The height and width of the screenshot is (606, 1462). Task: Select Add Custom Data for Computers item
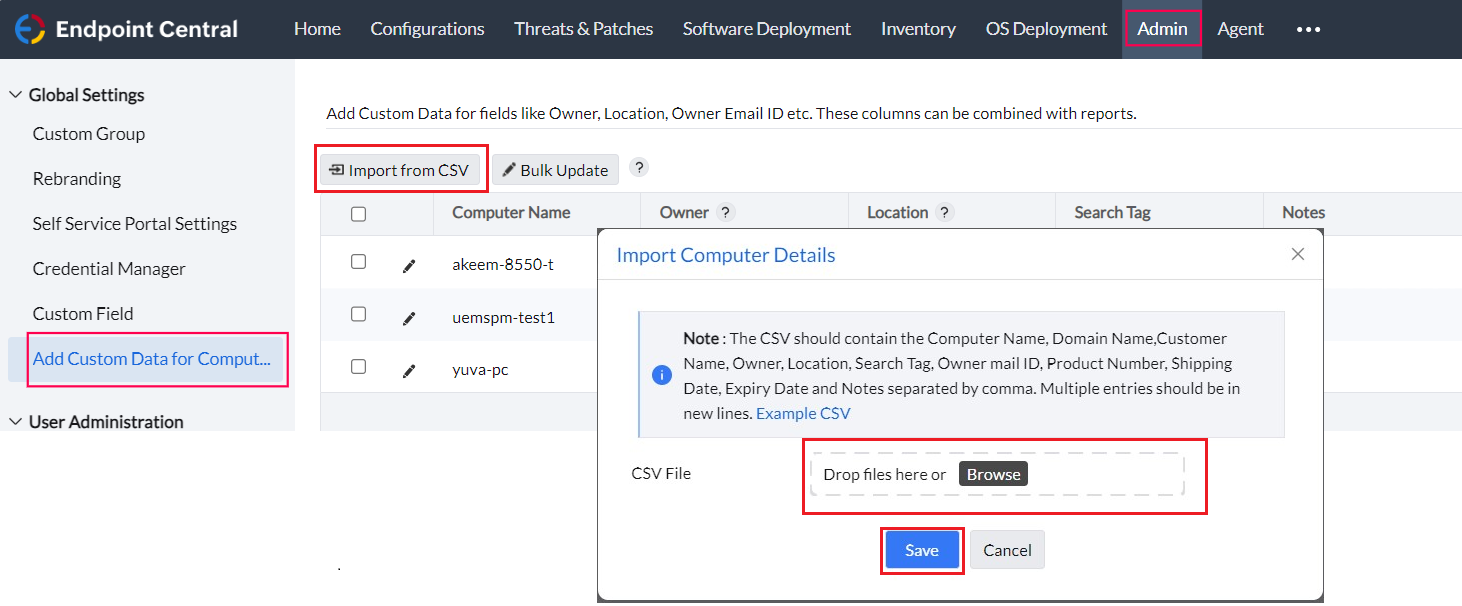click(x=151, y=359)
